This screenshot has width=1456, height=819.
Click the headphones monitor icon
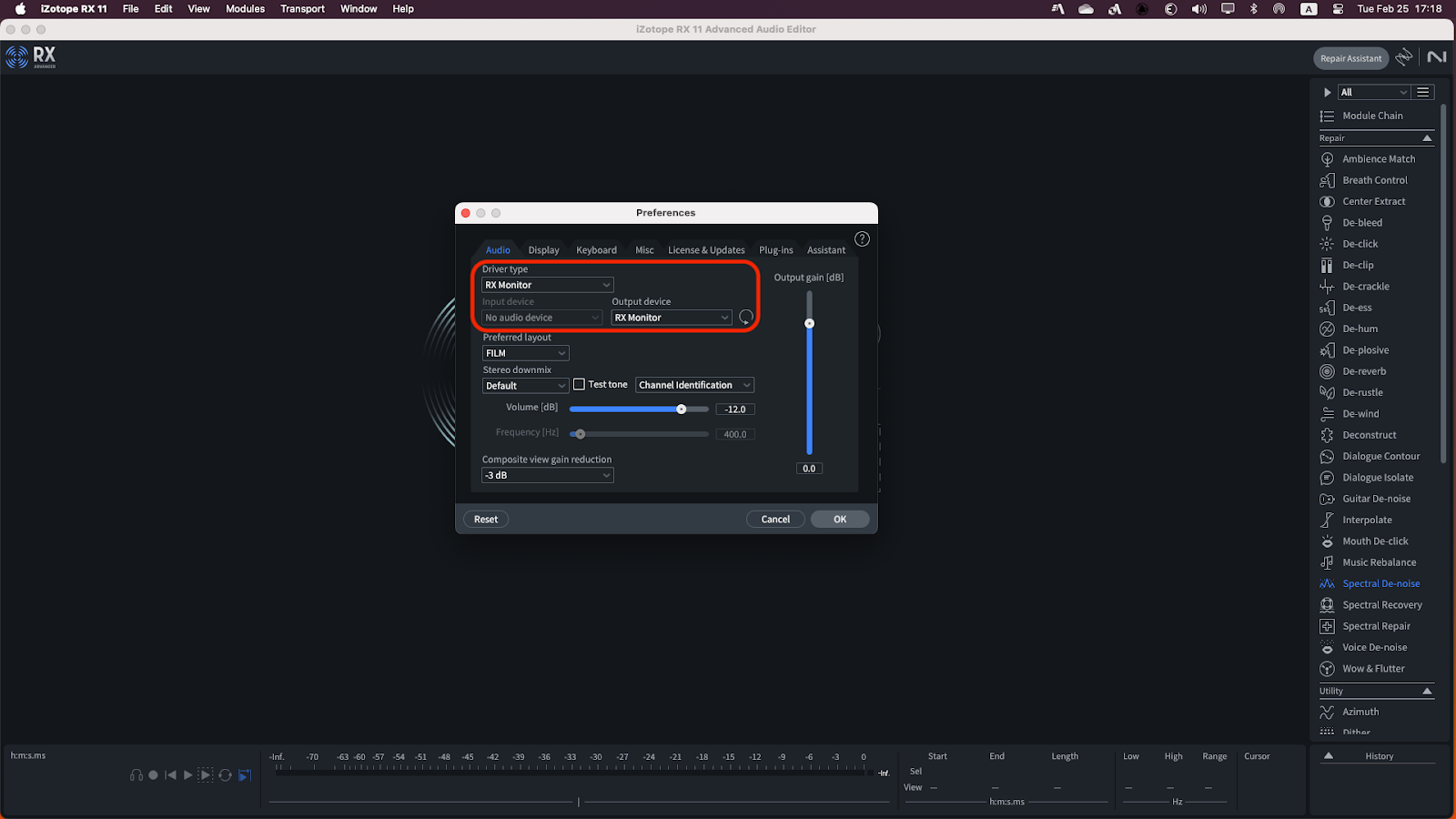point(136,775)
